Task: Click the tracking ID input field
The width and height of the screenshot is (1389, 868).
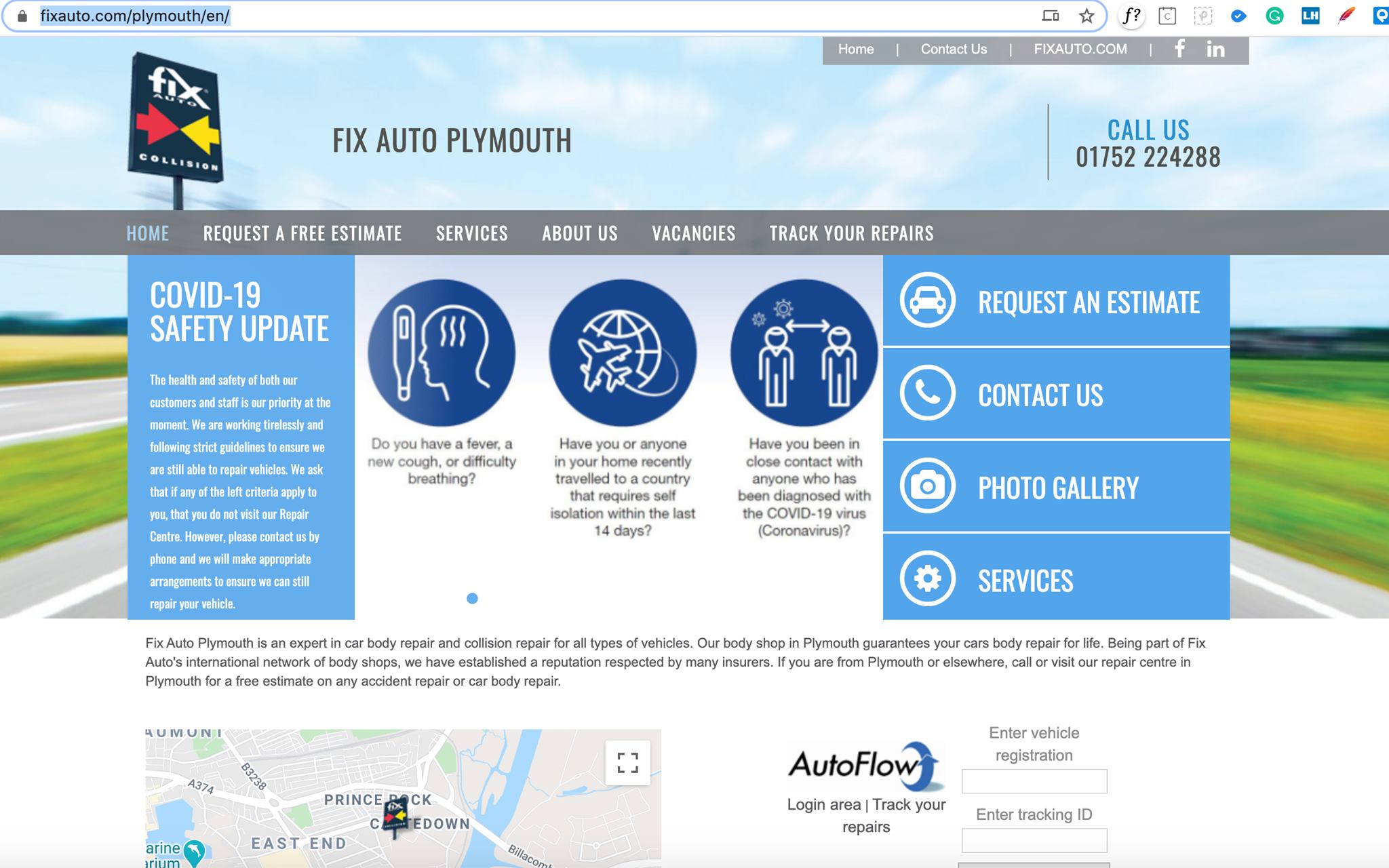Action: pos(1034,840)
